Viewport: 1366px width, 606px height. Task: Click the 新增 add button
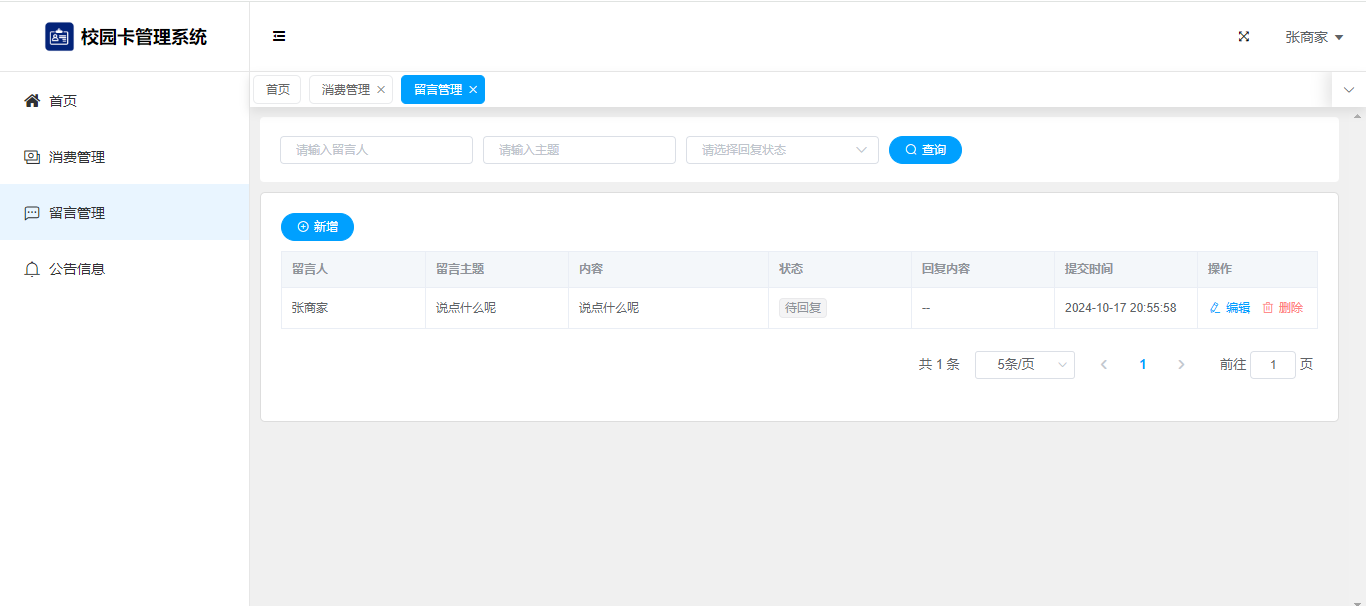(317, 227)
